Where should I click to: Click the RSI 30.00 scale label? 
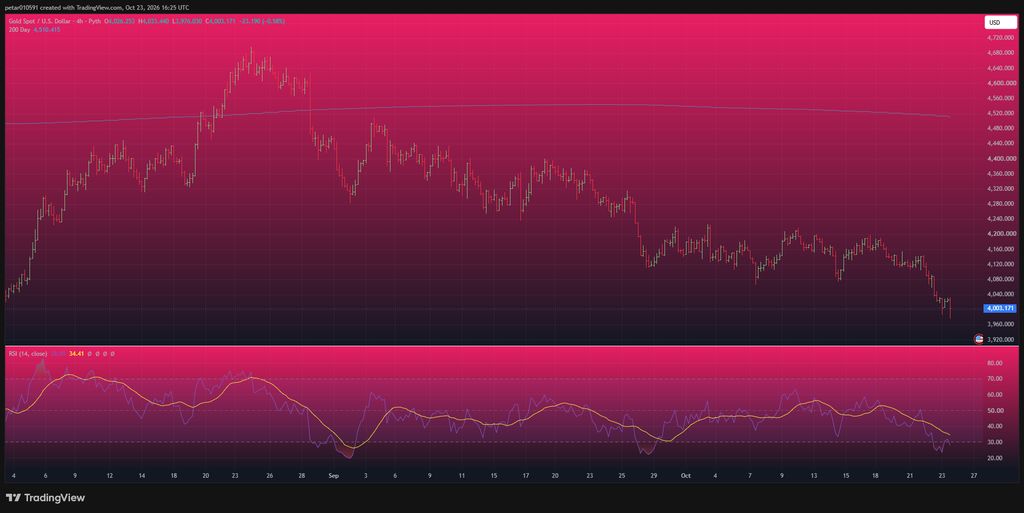click(x=995, y=442)
